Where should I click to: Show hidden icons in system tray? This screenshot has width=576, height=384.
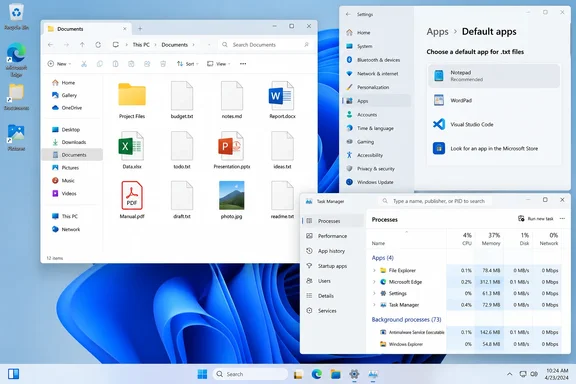[510, 374]
